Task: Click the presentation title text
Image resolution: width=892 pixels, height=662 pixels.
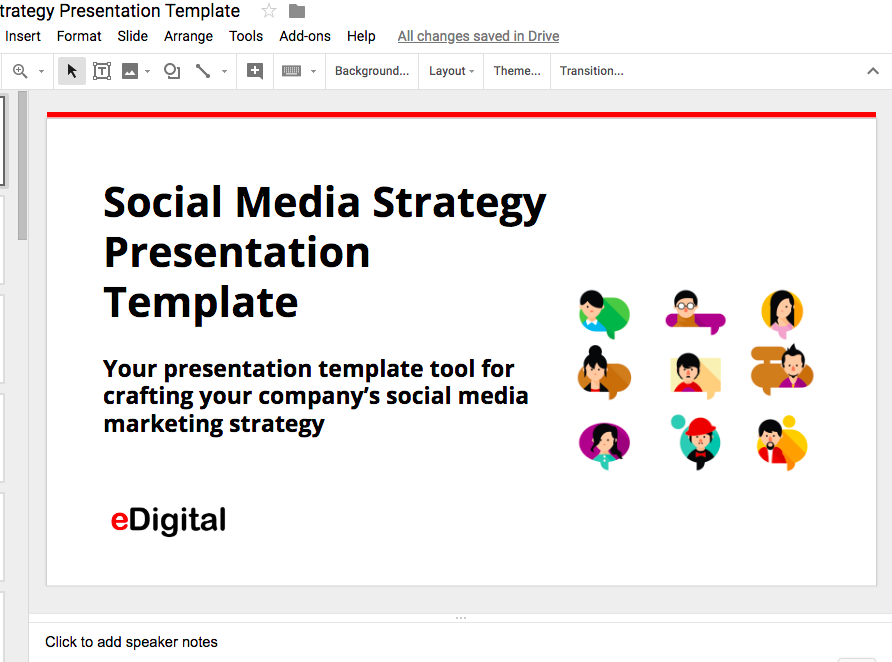Action: tap(120, 11)
